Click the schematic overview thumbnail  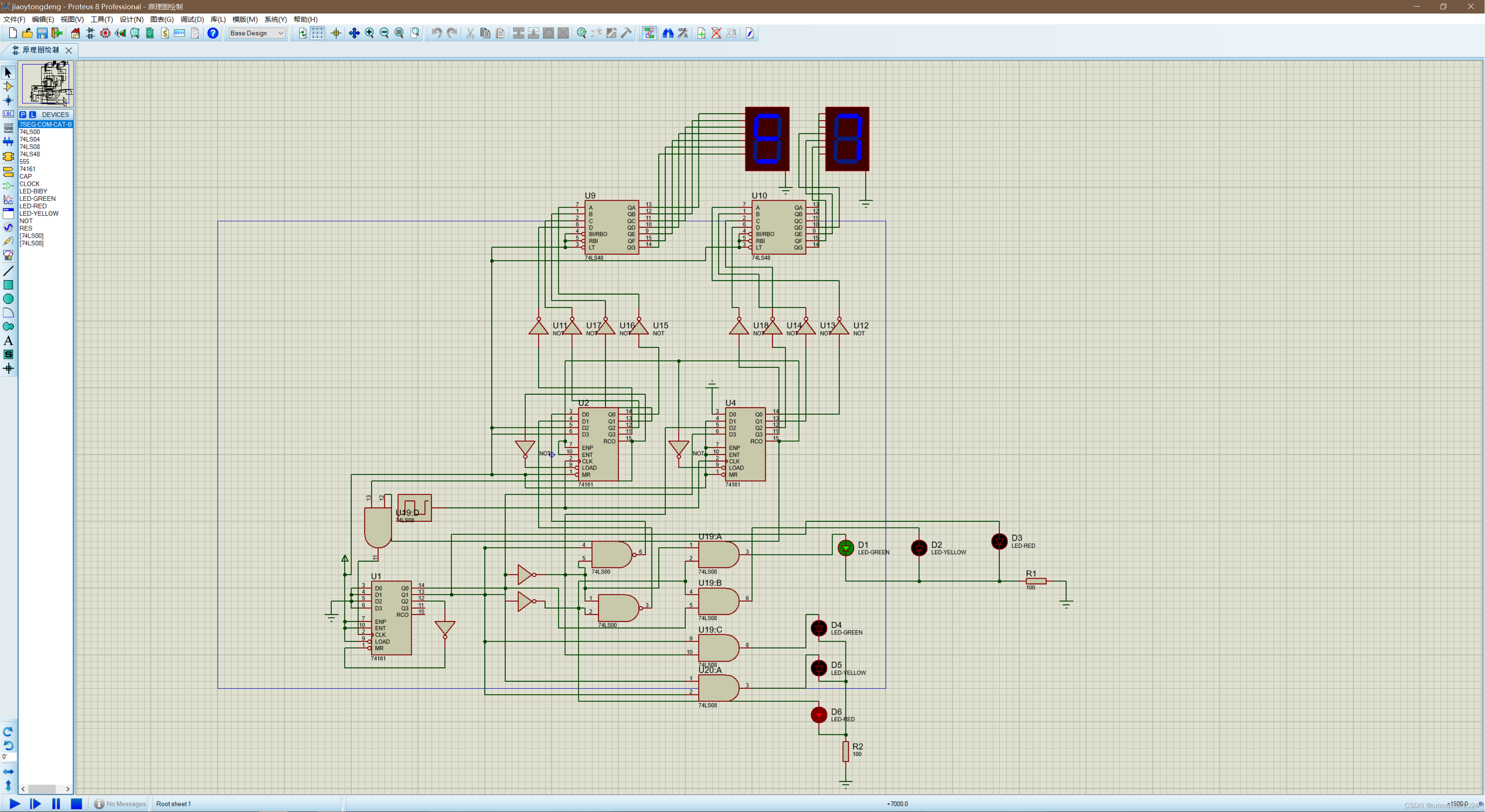coord(47,84)
